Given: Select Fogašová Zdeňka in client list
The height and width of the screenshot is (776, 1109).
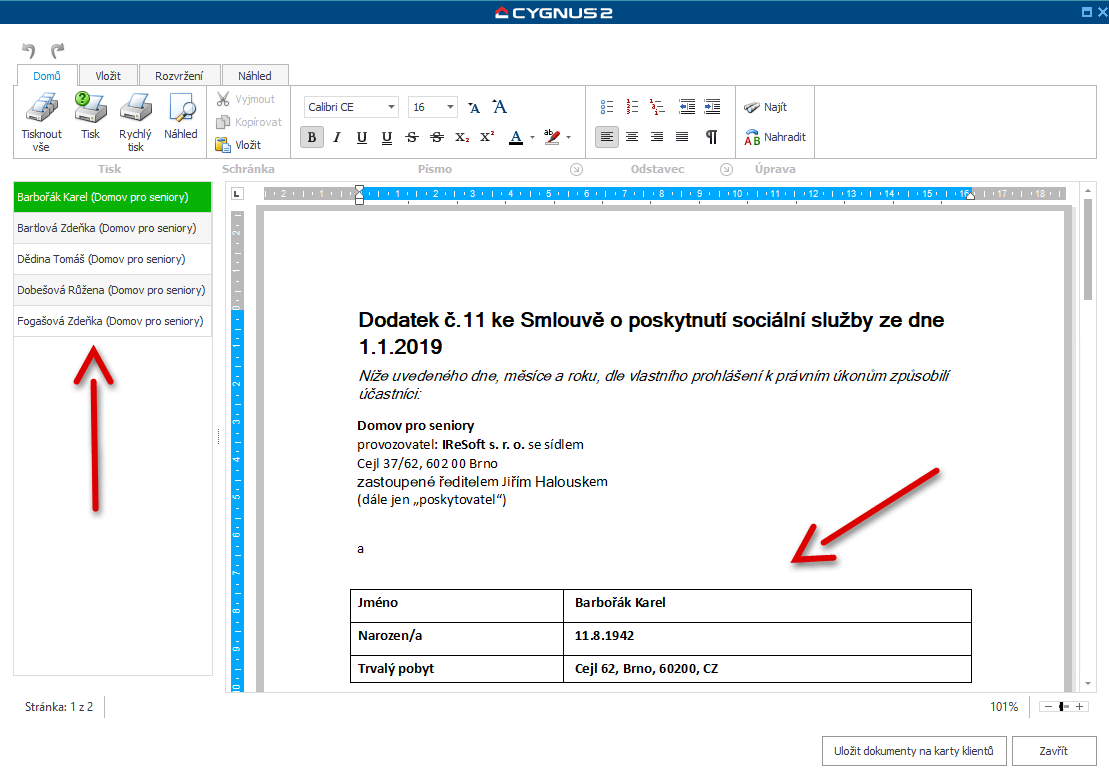Looking at the screenshot, I should (x=112, y=321).
